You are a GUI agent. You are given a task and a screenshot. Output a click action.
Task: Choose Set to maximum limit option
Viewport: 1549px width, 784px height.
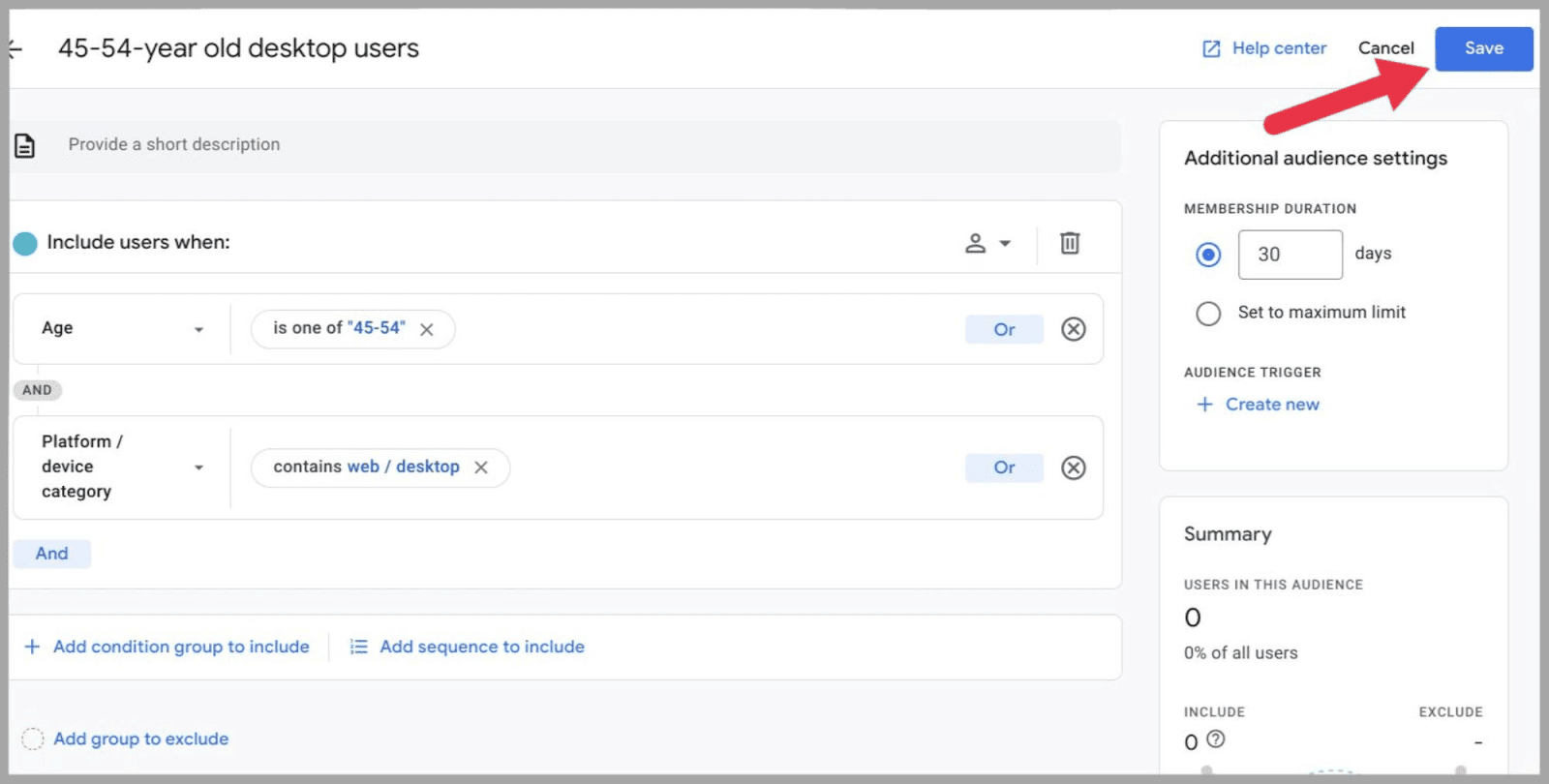1208,314
